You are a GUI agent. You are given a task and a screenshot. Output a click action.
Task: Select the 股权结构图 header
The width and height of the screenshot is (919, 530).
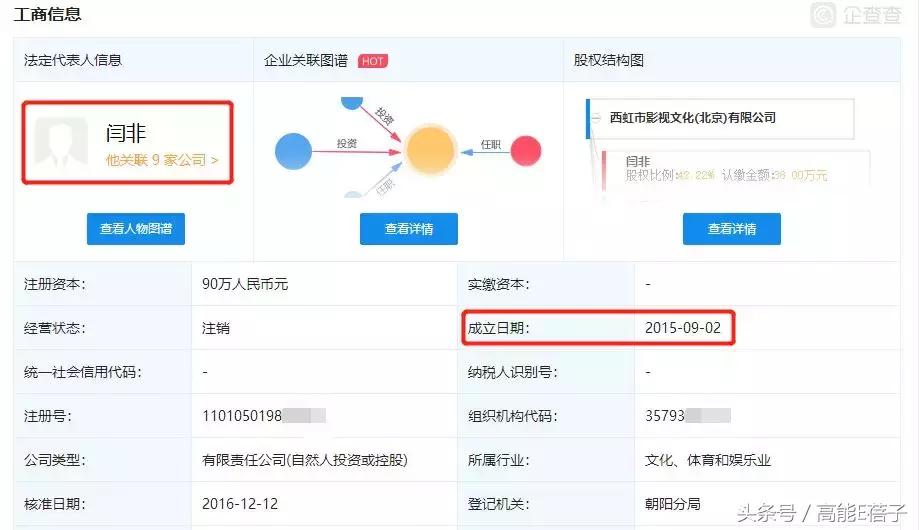(x=608, y=60)
